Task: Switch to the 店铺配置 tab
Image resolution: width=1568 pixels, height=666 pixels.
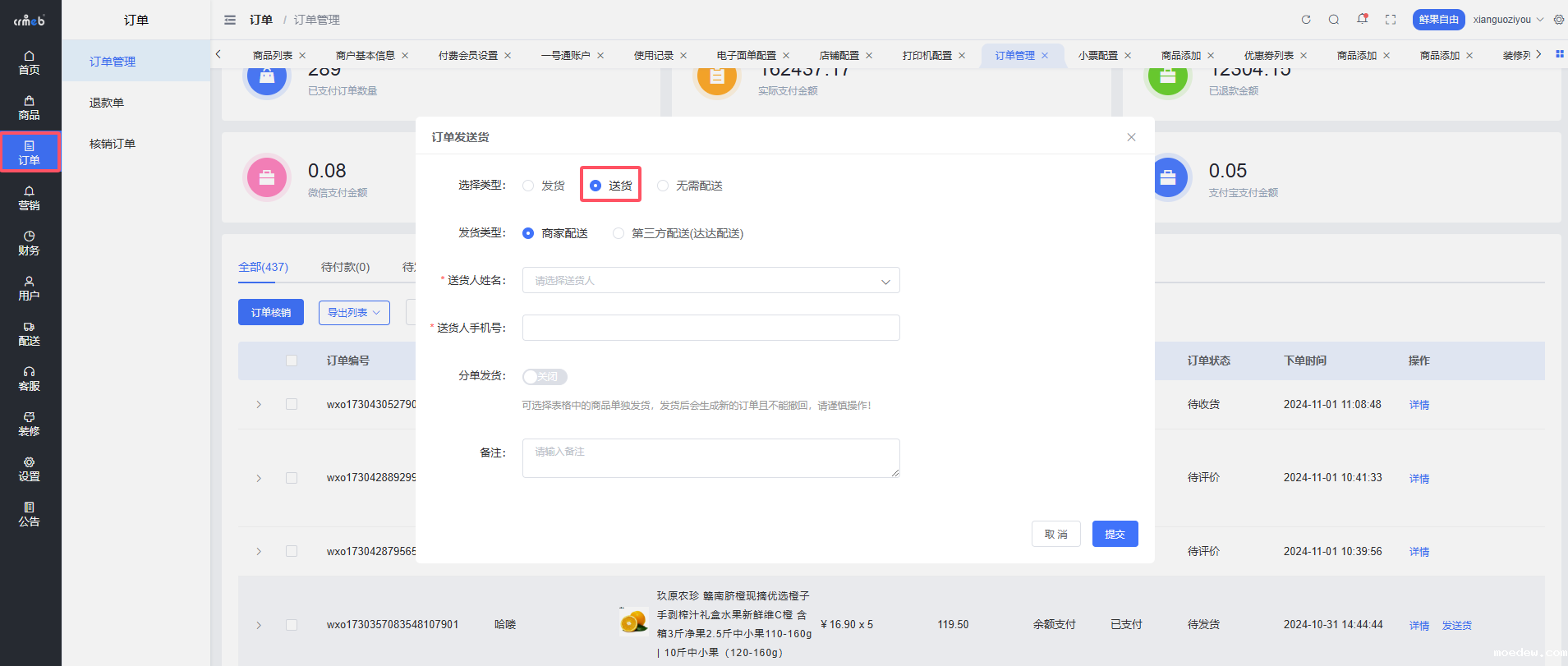Action: (839, 56)
